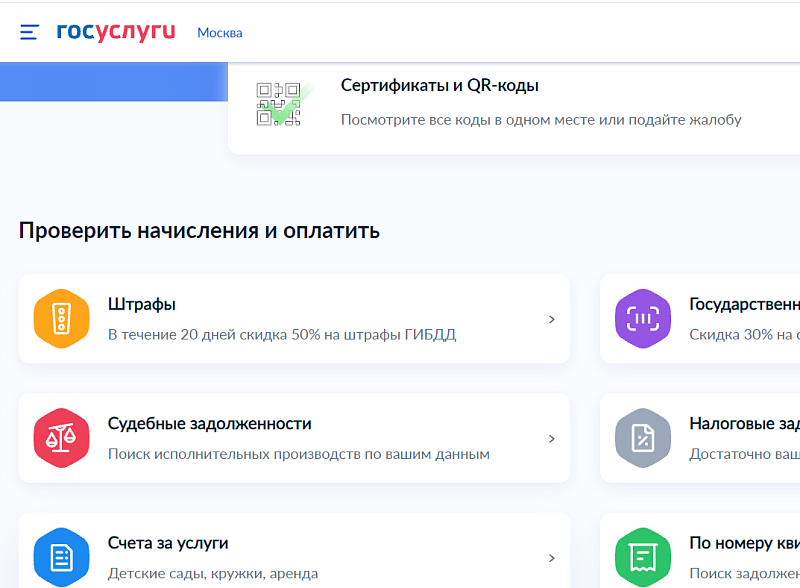Click the red scales Судебные задолженности icon

(x=62, y=438)
